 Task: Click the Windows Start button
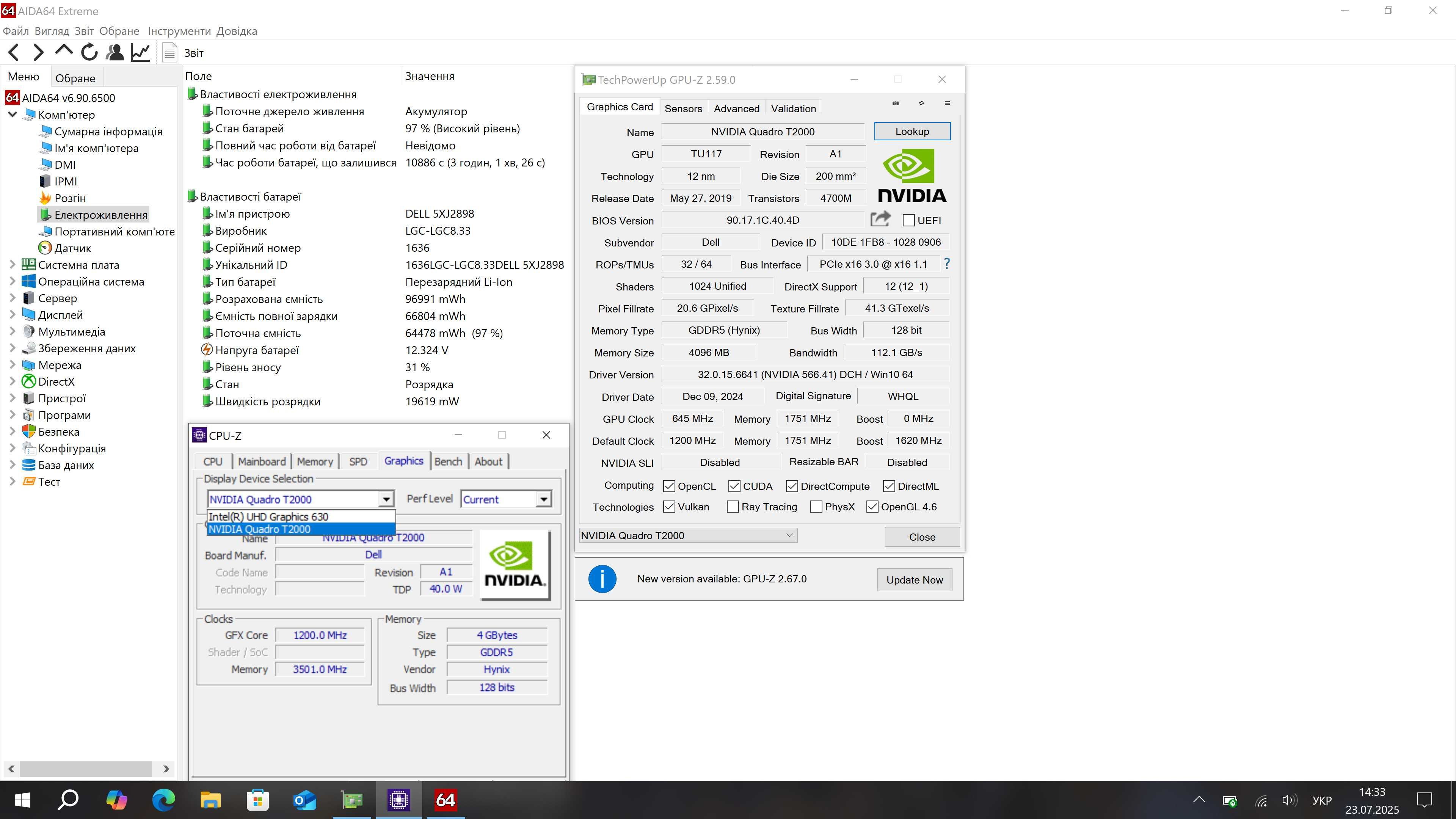click(22, 800)
